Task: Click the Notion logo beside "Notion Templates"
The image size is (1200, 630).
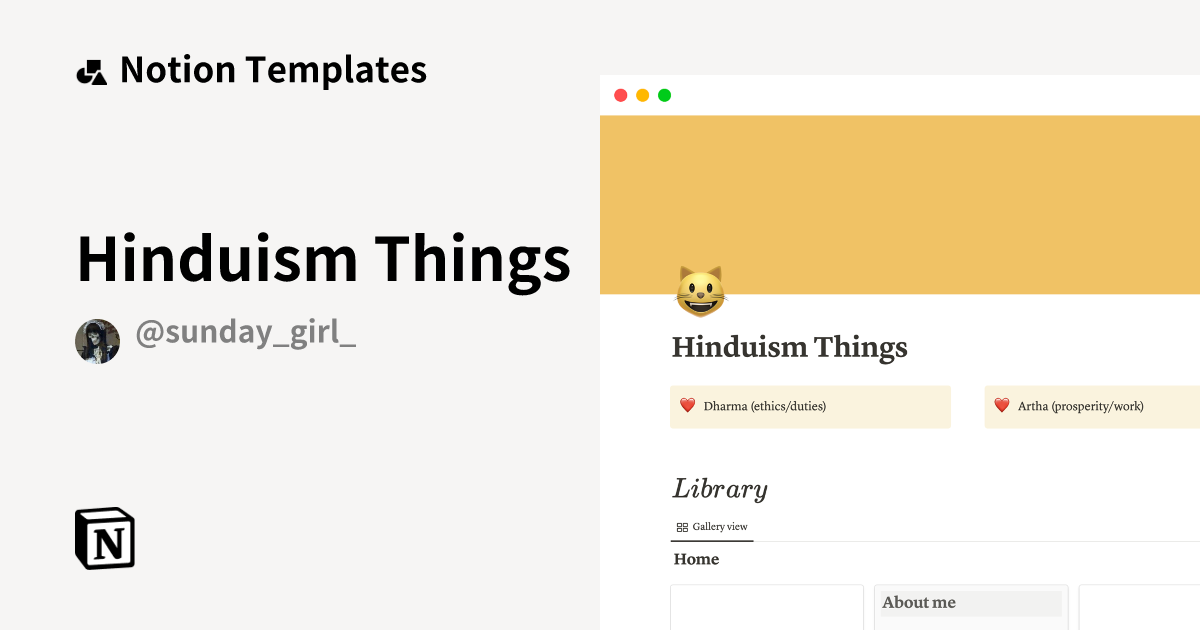Action: tap(93, 69)
